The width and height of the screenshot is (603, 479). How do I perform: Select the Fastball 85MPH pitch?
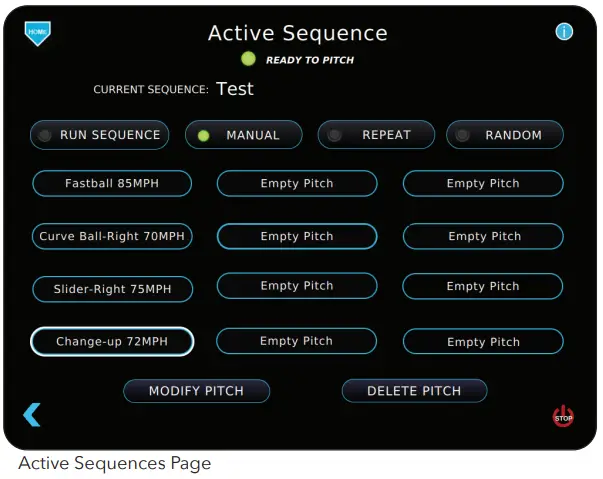(112, 184)
